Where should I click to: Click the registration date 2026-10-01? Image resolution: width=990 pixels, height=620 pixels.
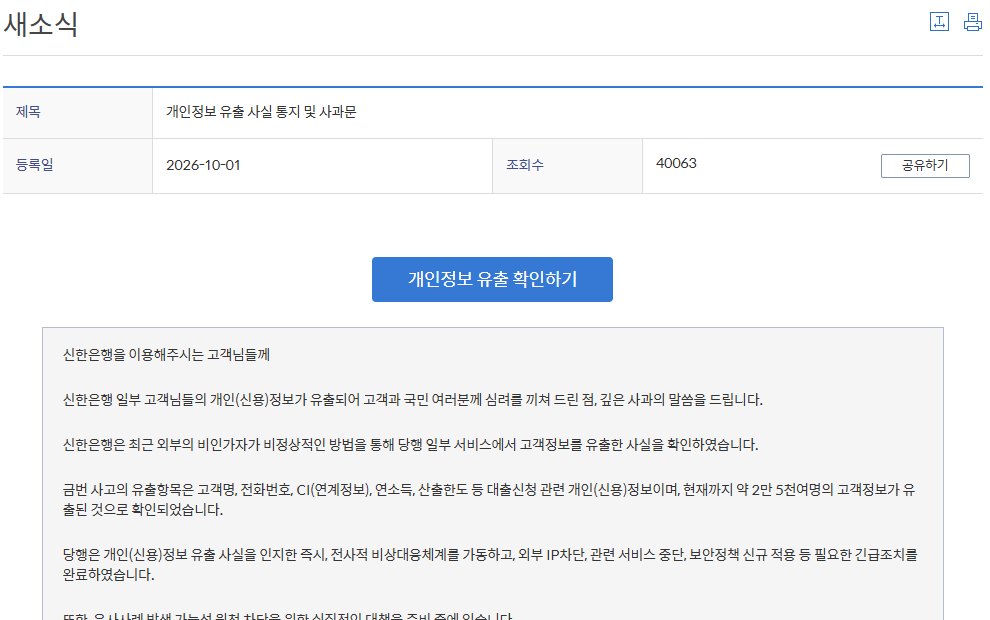tap(203, 165)
